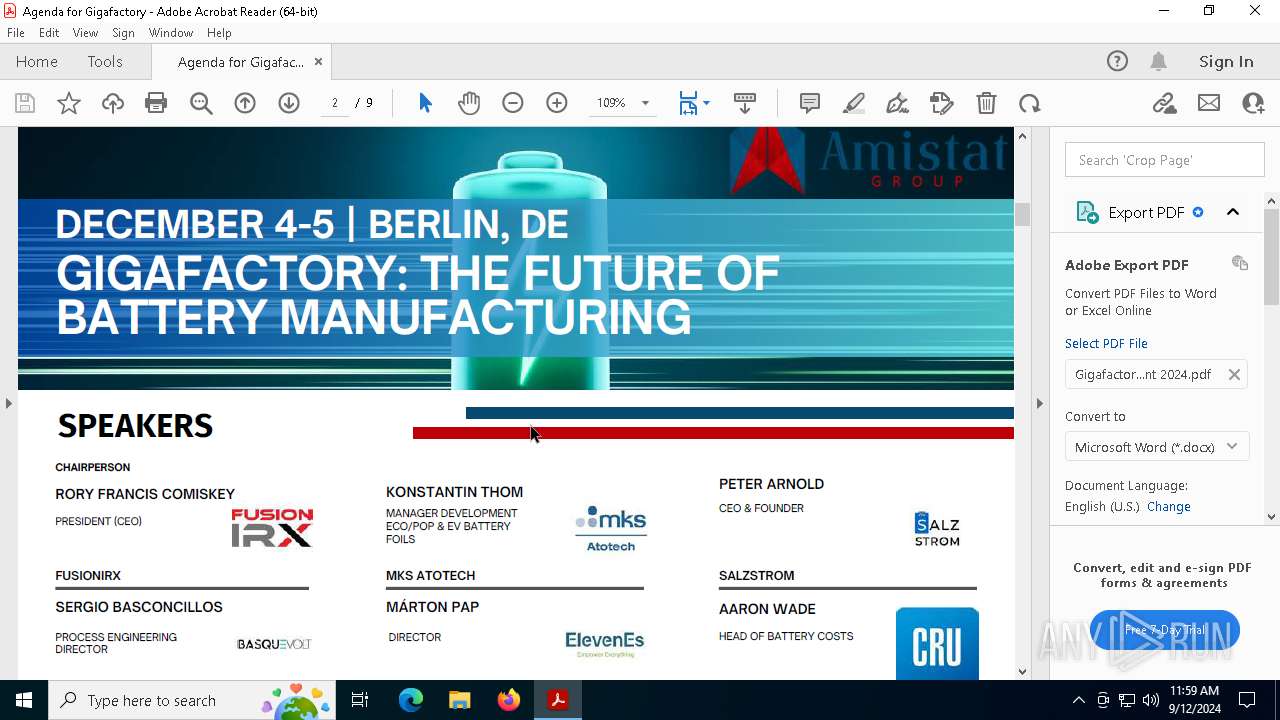Open the Sign menu
Viewport: 1280px width, 720px height.
tap(123, 33)
